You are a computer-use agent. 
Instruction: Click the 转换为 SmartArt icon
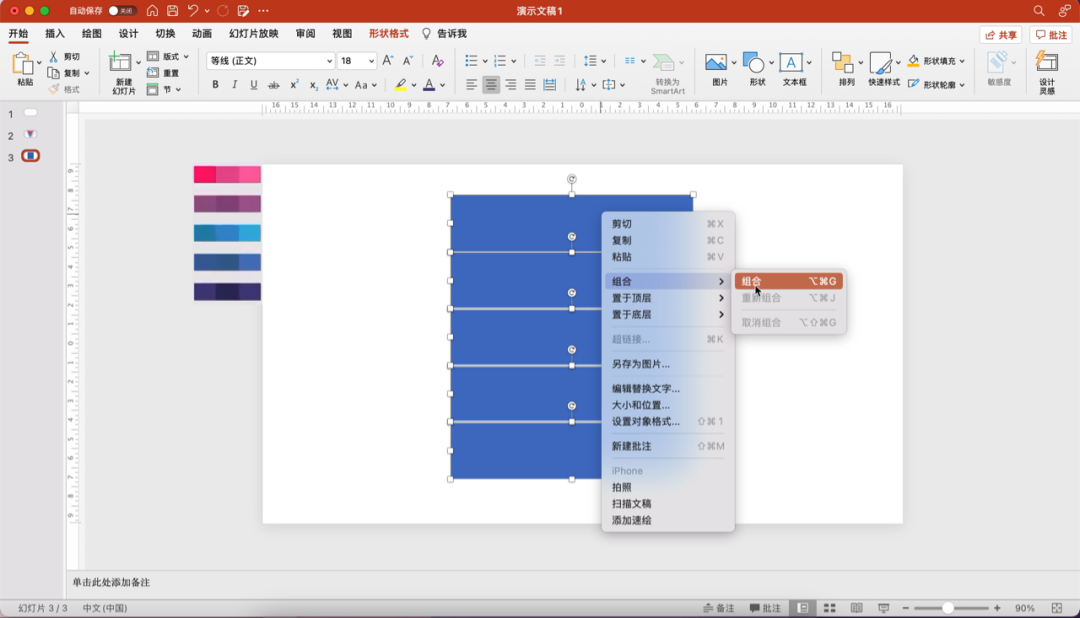665,64
